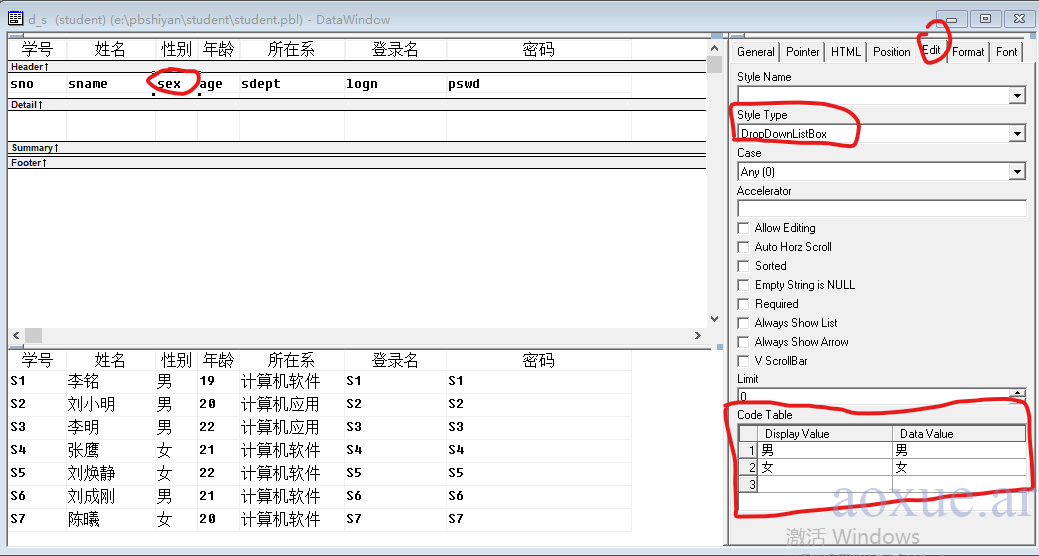Open the Position tab
This screenshot has width=1039, height=556.
tap(891, 52)
